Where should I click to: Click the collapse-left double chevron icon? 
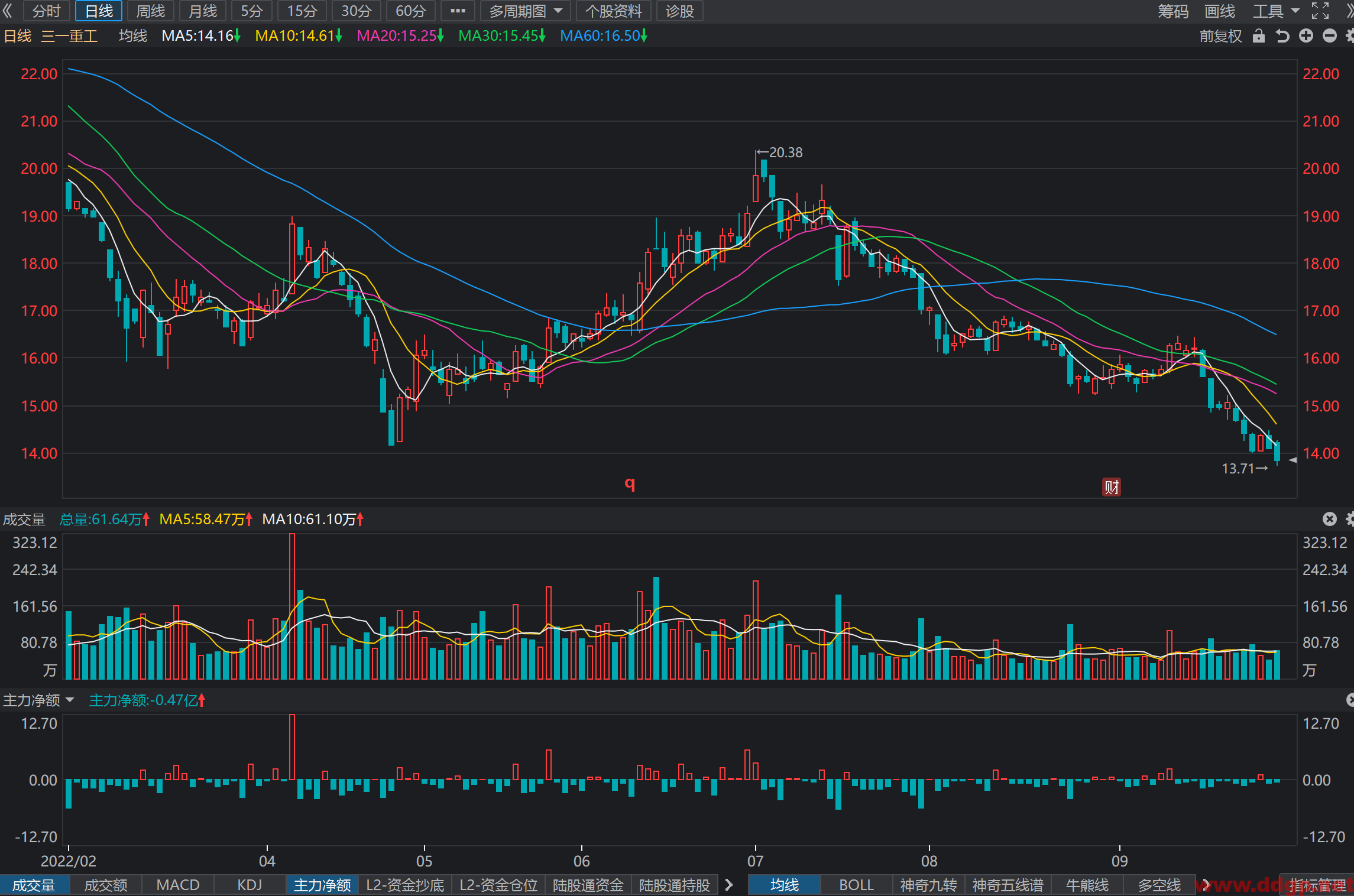[x=7, y=11]
